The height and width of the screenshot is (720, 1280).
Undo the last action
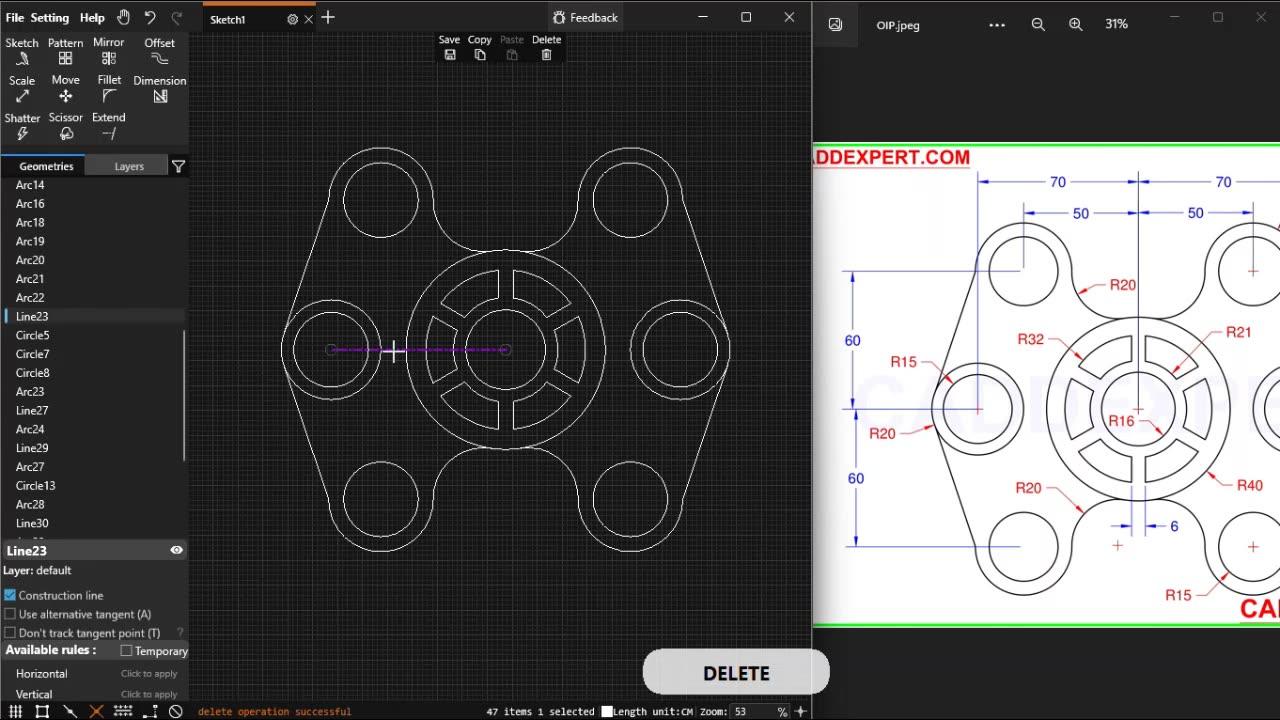coord(150,17)
